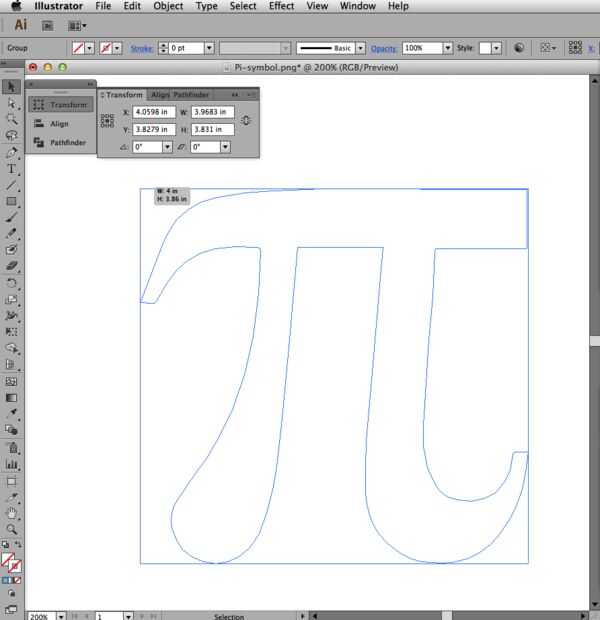This screenshot has height=620, width=600.
Task: Open the Arrange Documents dropdown
Action: [77, 26]
